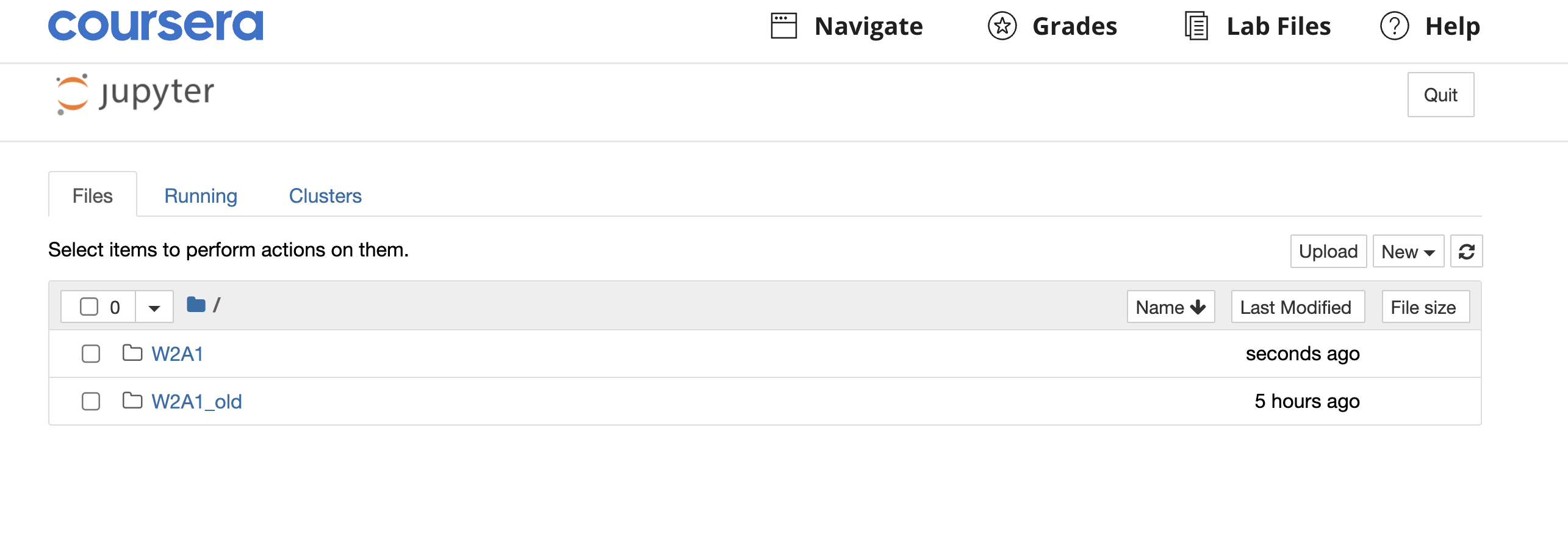Open the W2A1_old folder link

(x=196, y=401)
